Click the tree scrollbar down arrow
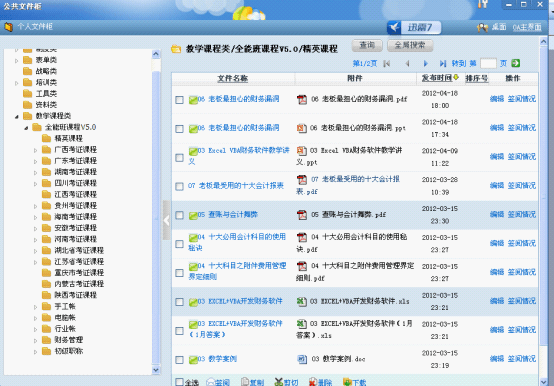Viewport: 554px width, 386px height. point(156,370)
